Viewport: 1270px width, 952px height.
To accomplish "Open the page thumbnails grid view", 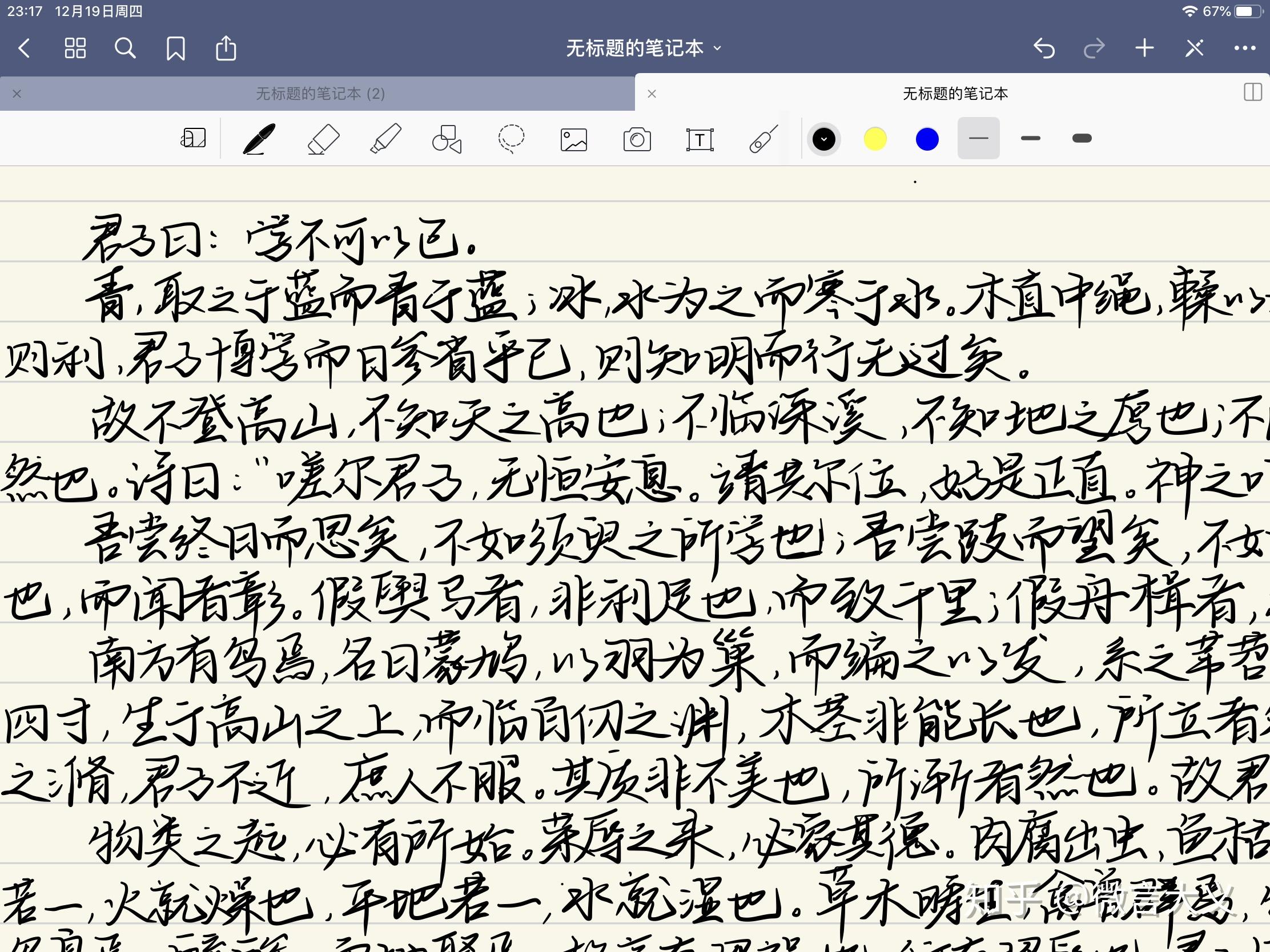I will [75, 48].
